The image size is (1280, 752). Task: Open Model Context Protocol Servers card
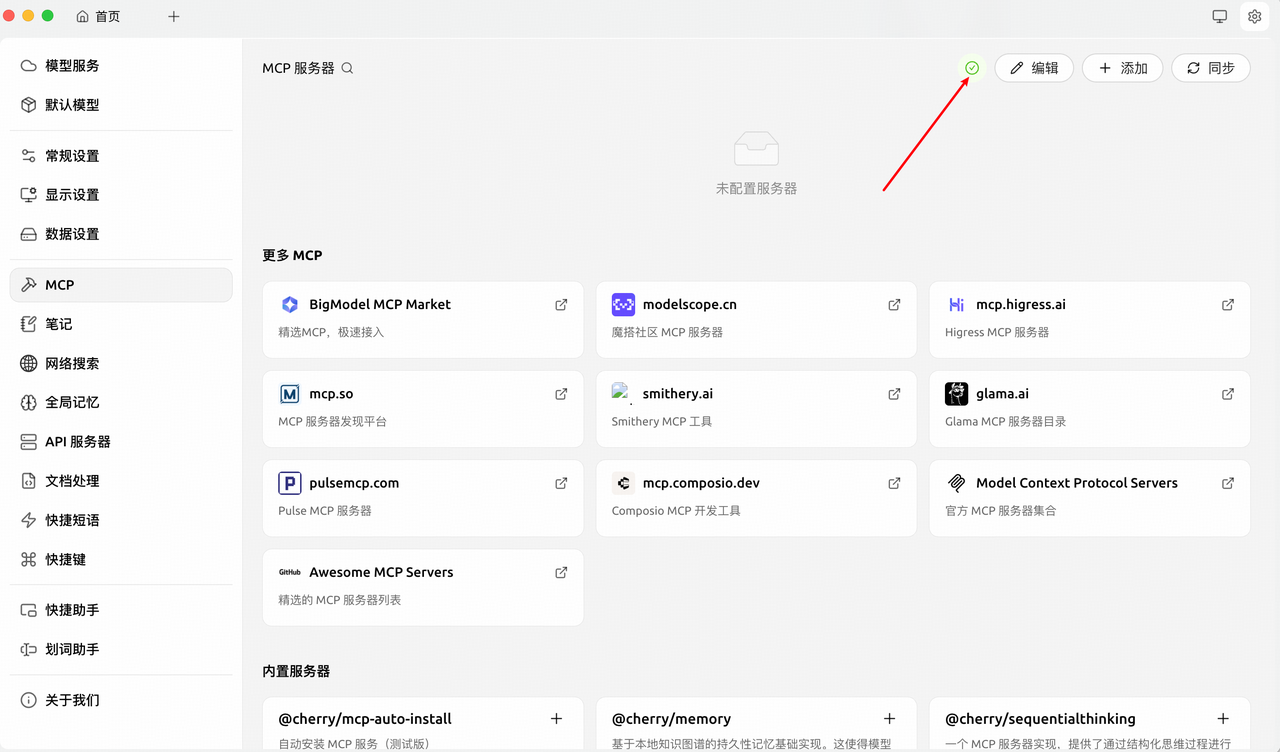point(1088,497)
